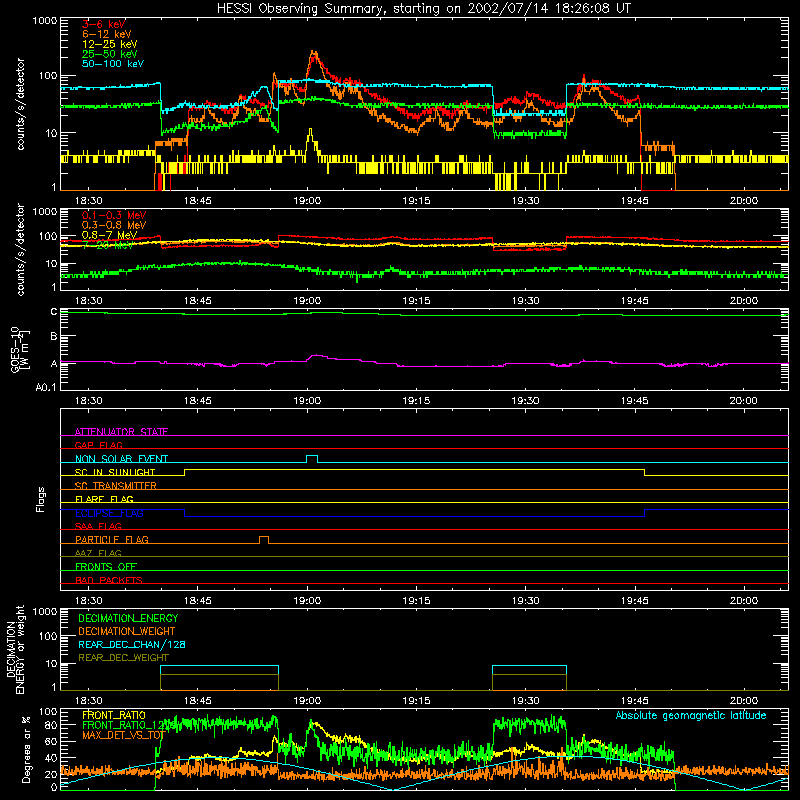Image resolution: width=800 pixels, height=800 pixels.
Task: Select the FLARE_FLAG label
Action: 104,499
